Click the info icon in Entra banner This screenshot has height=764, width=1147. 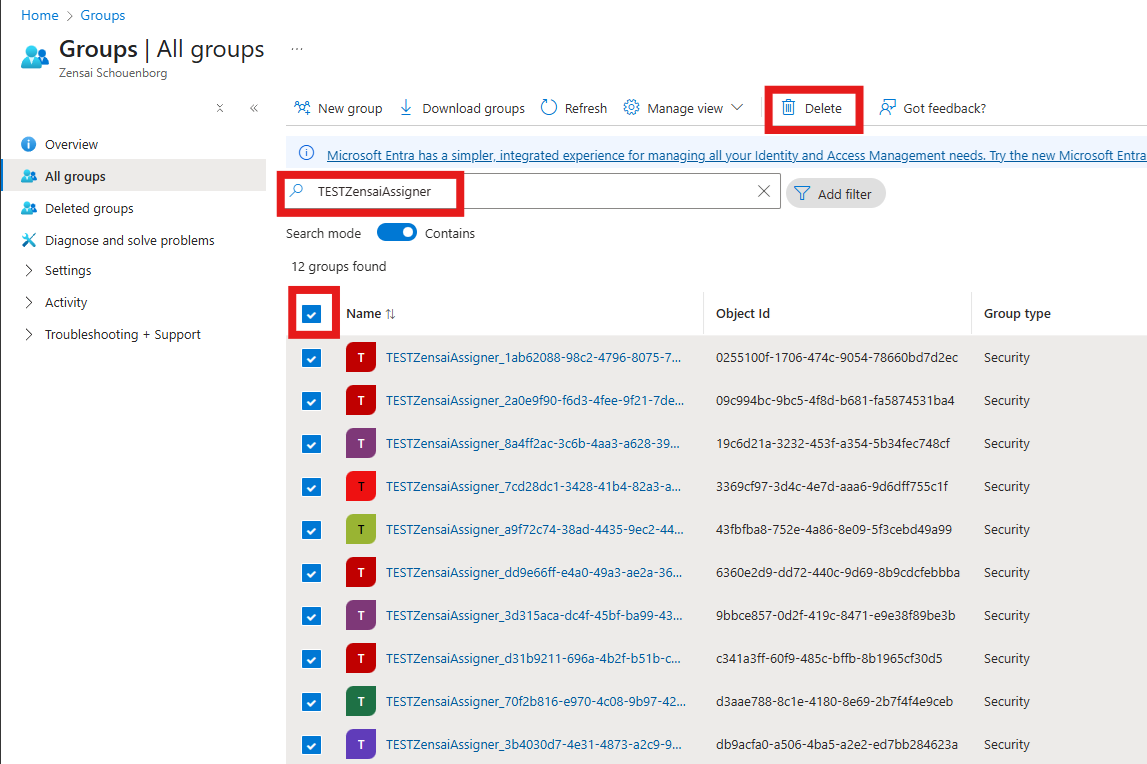point(307,153)
